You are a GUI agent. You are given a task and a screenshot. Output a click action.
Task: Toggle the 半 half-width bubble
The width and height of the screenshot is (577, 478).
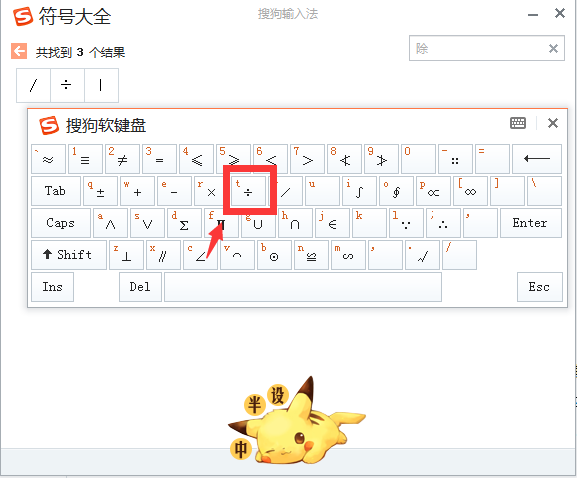coord(255,405)
